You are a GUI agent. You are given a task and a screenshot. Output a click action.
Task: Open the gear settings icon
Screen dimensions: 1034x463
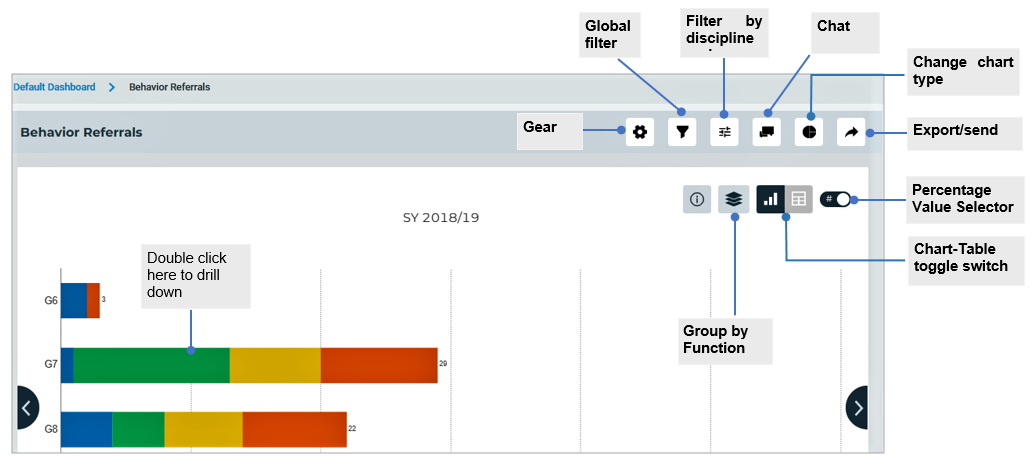640,132
